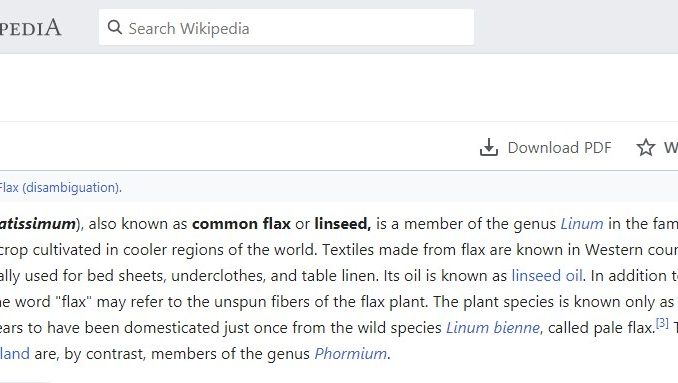Open the Linum bienne link
Screen dimensions: 678x383
point(493,328)
